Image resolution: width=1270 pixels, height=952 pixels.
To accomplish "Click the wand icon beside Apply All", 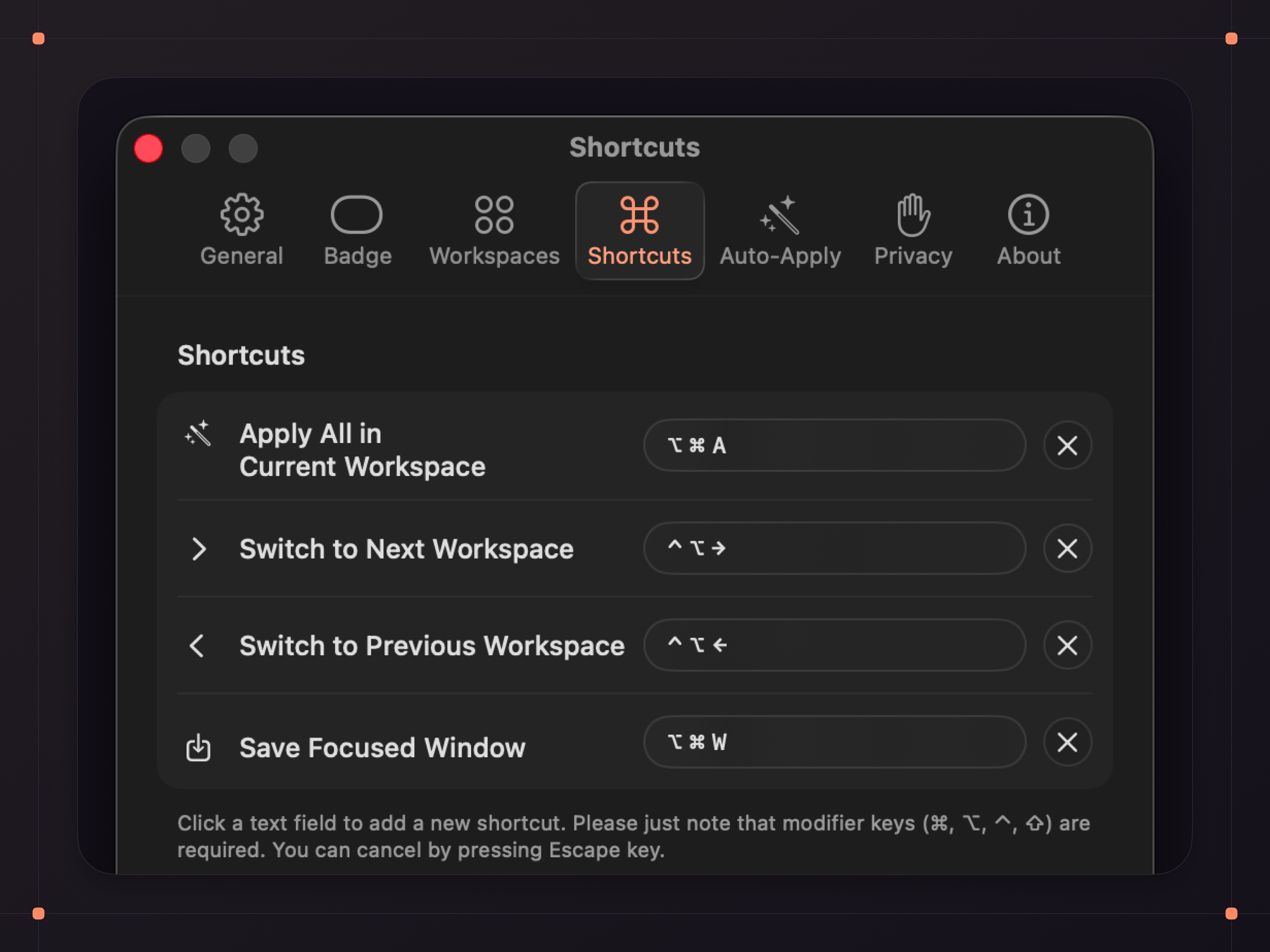I will [198, 433].
